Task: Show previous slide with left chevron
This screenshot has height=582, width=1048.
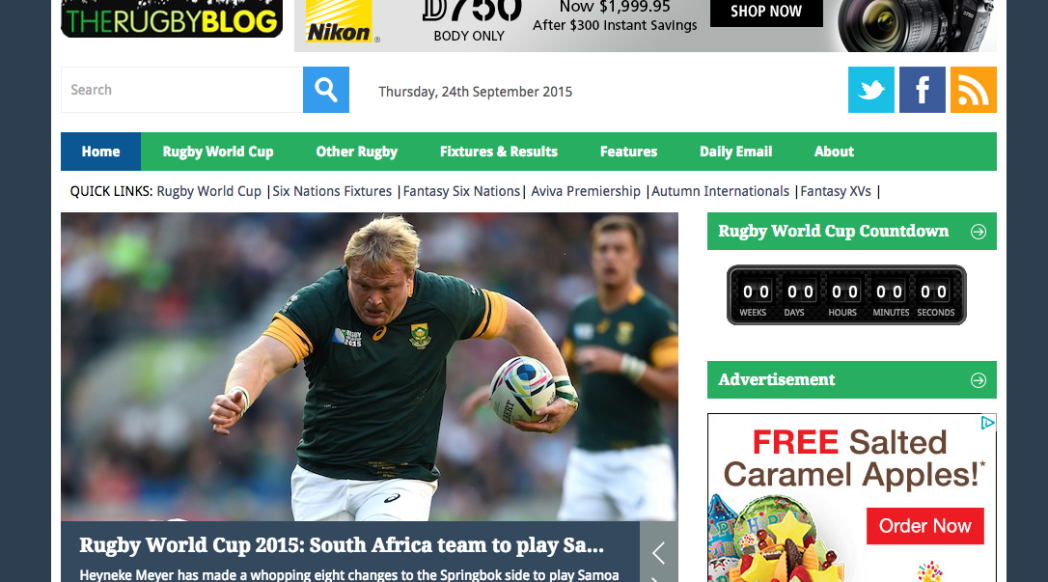Action: (658, 553)
